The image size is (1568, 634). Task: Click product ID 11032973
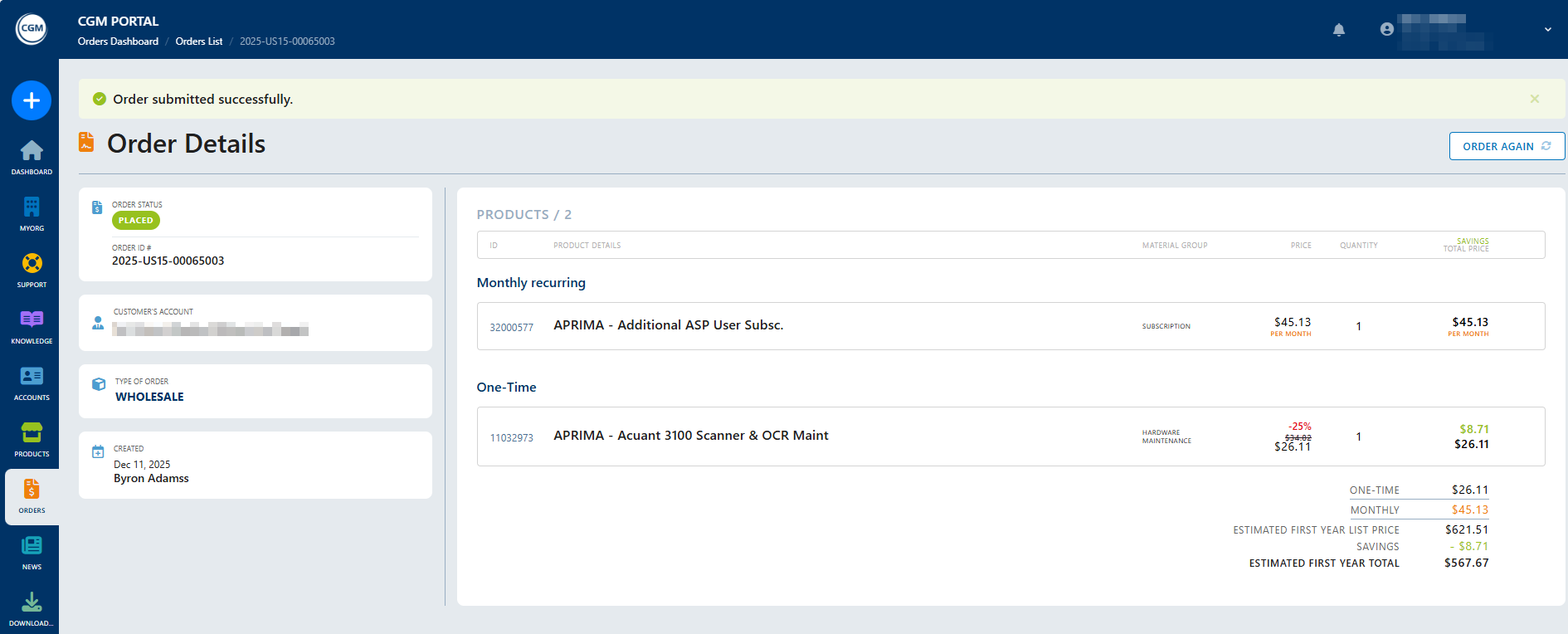512,438
